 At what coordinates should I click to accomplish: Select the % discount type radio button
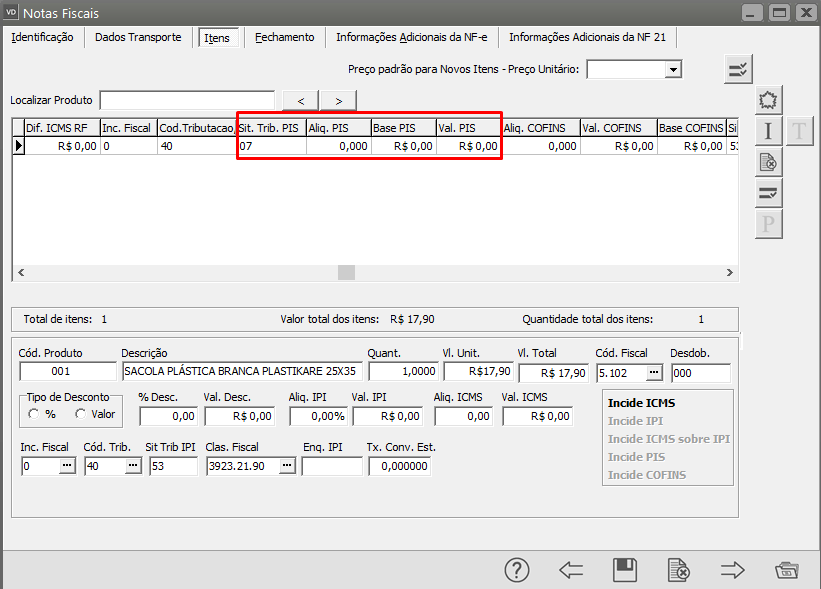(35, 414)
